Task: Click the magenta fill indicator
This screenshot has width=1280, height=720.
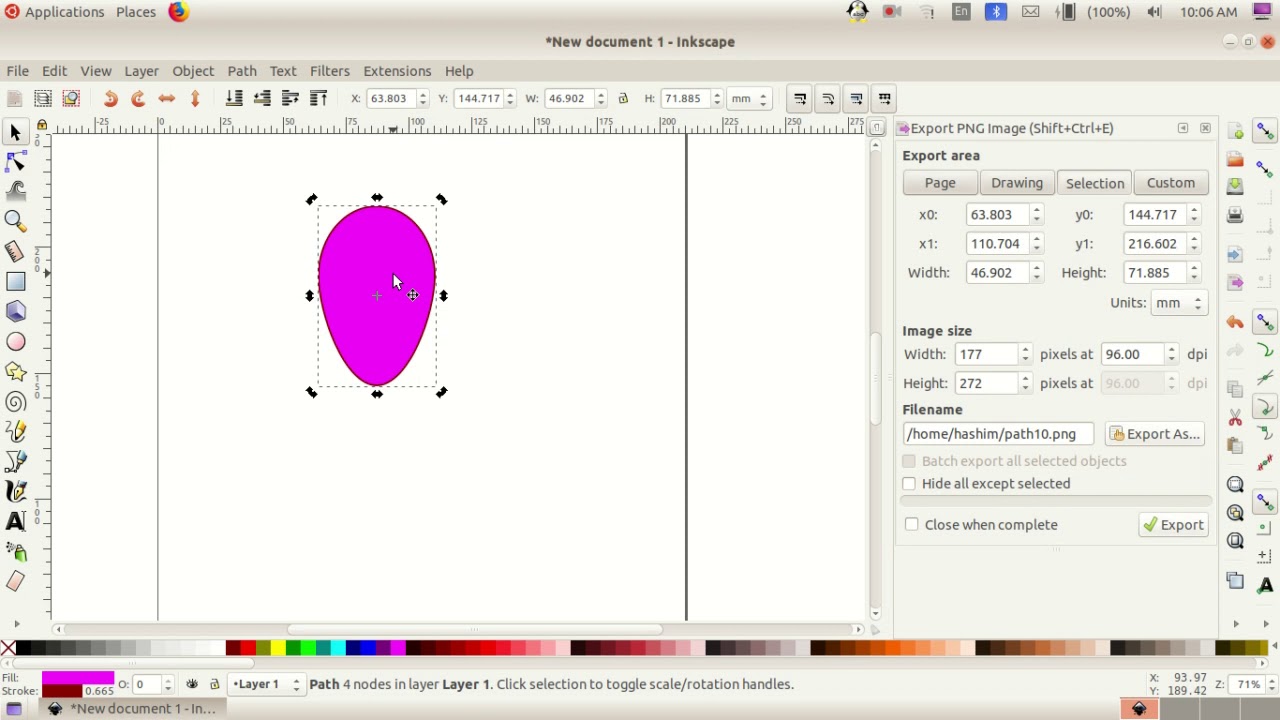Action: point(77,678)
